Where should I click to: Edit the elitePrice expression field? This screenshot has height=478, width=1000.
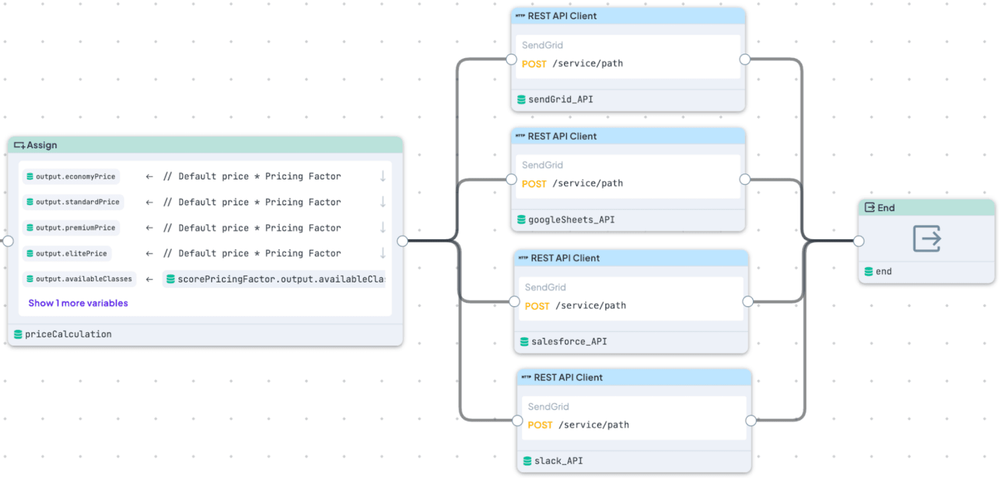click(252, 253)
